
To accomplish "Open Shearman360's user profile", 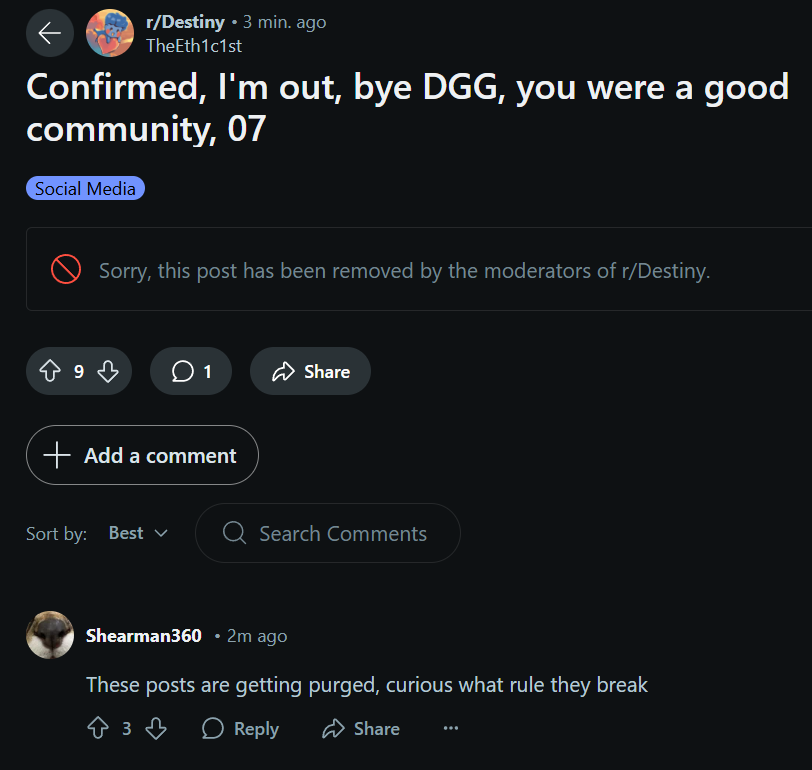I will [143, 636].
